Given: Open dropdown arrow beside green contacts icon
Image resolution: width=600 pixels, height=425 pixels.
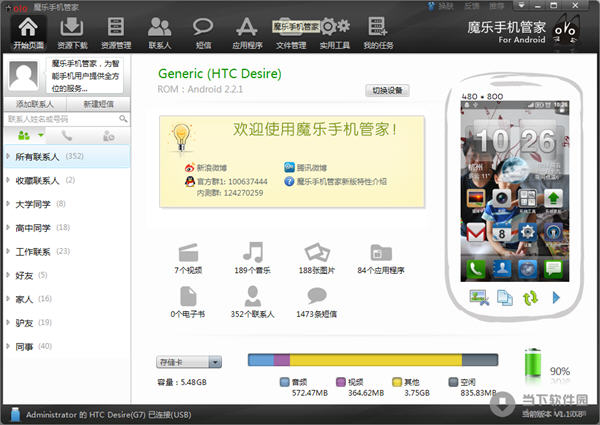Looking at the screenshot, I should pos(41,135).
